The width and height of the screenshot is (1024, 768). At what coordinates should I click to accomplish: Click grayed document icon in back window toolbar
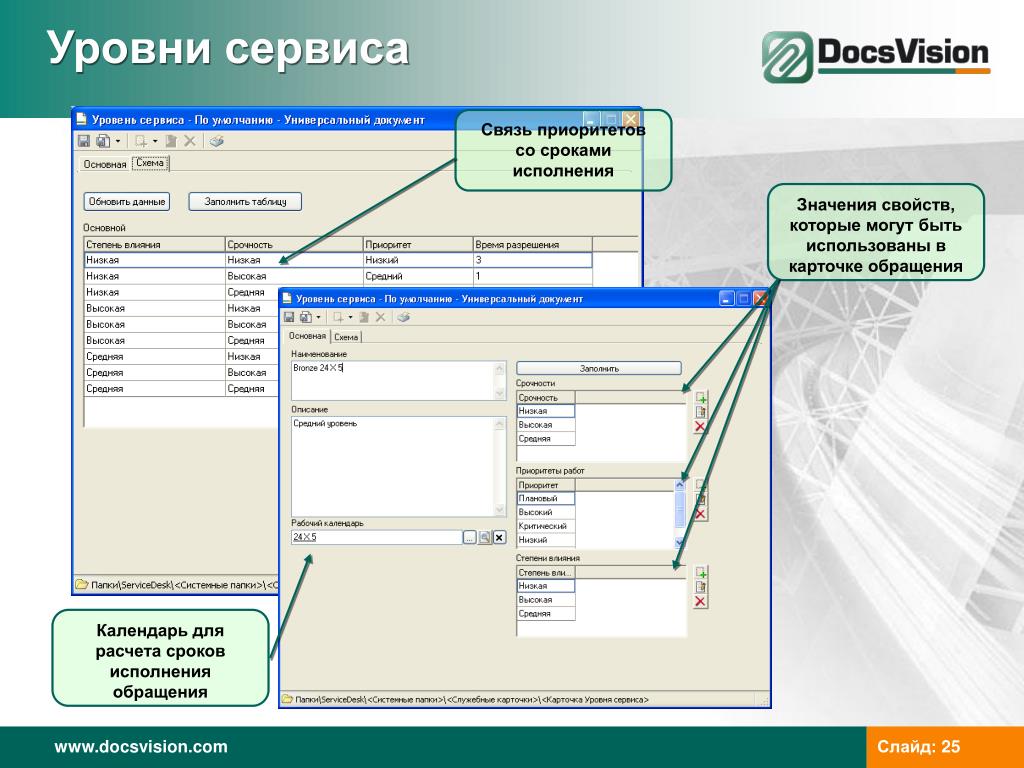(x=171, y=140)
